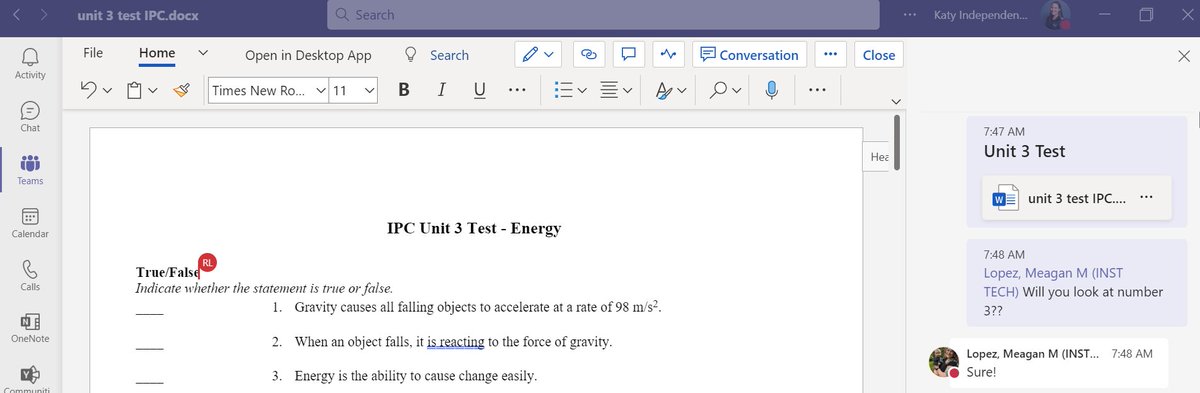The width and height of the screenshot is (1200, 393).
Task: Select the Home ribbon tab
Action: pos(157,53)
